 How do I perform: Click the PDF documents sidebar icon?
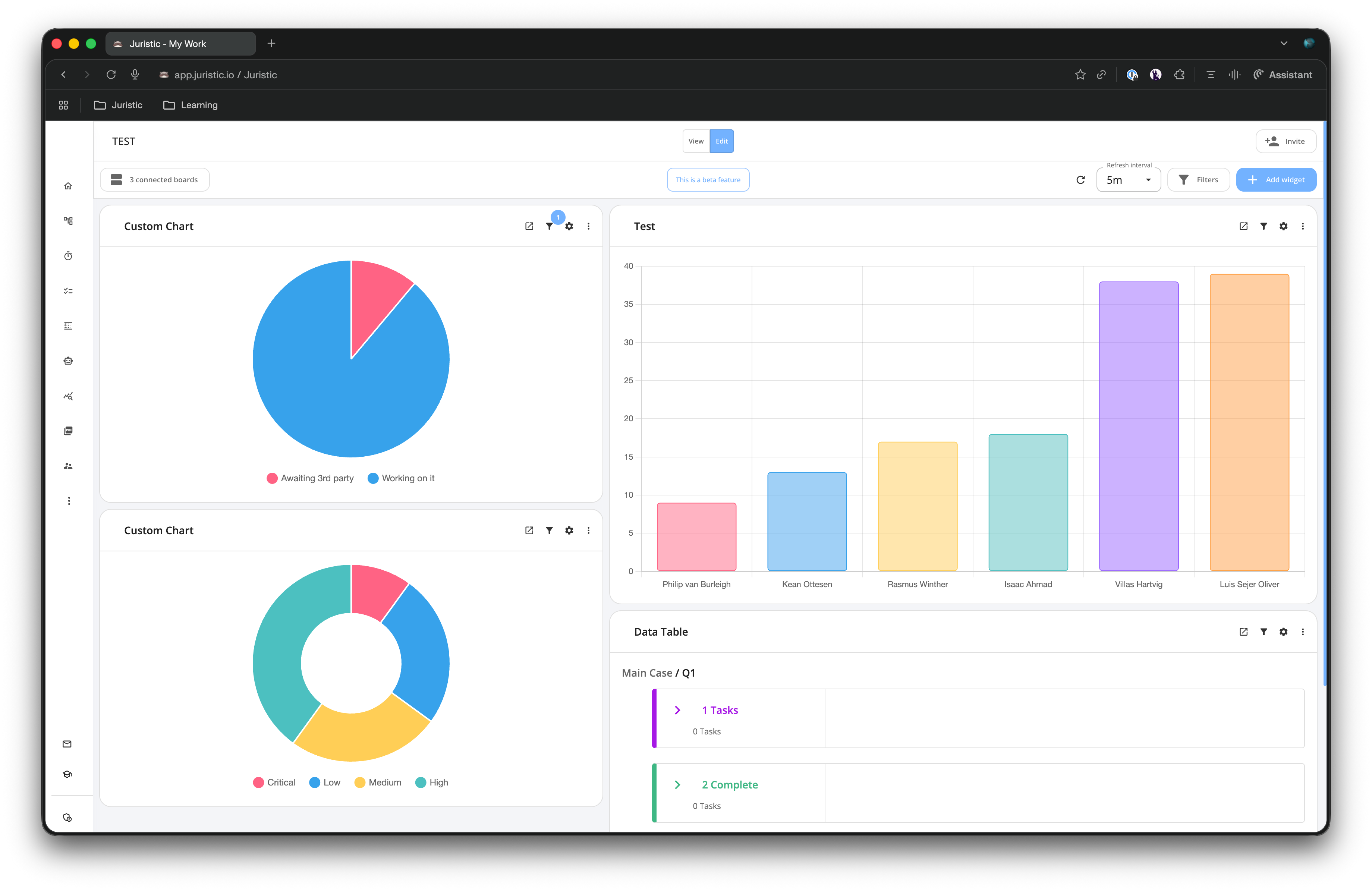tap(68, 431)
